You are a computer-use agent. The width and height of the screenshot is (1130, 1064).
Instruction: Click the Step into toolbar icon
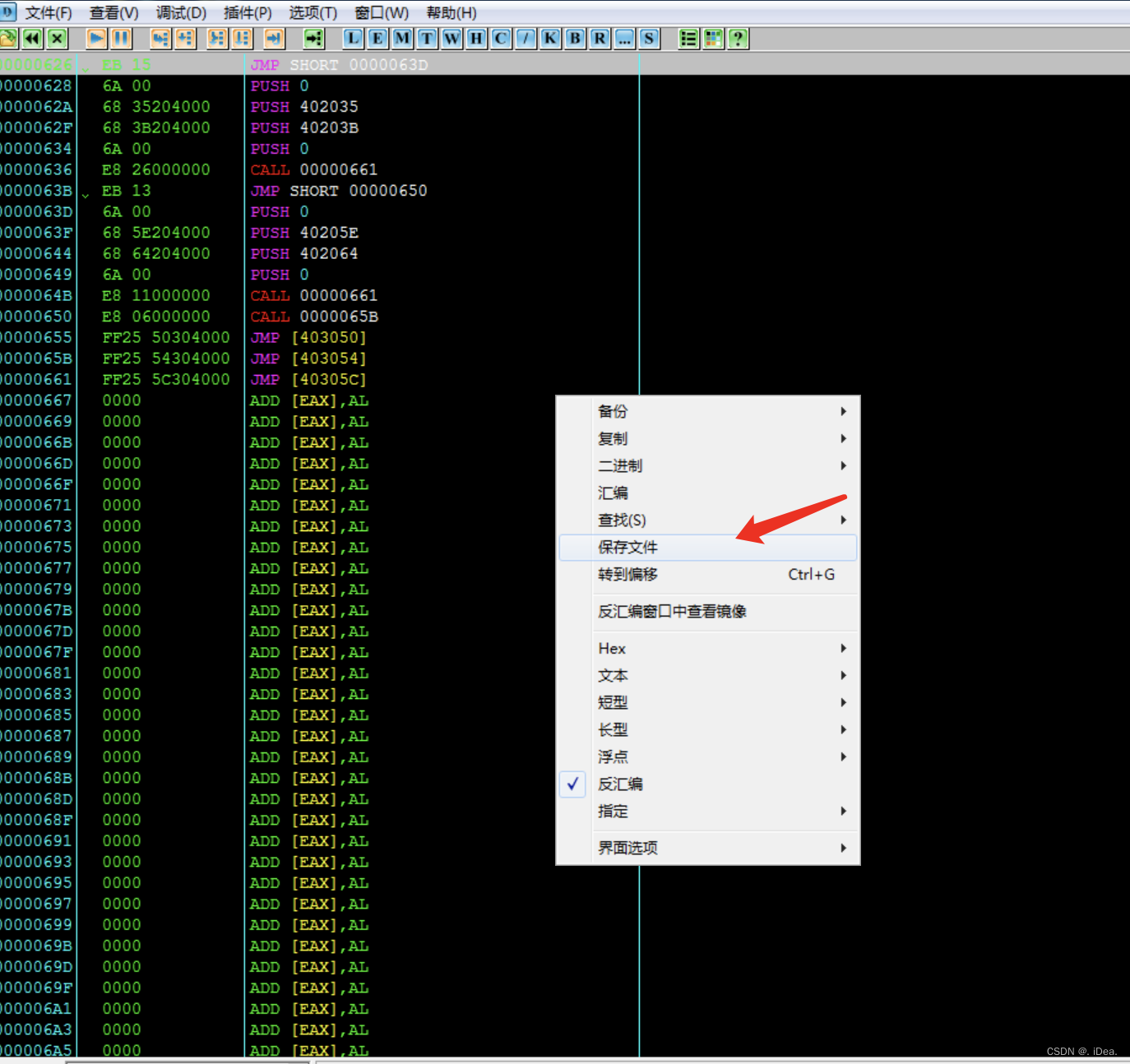coord(160,38)
